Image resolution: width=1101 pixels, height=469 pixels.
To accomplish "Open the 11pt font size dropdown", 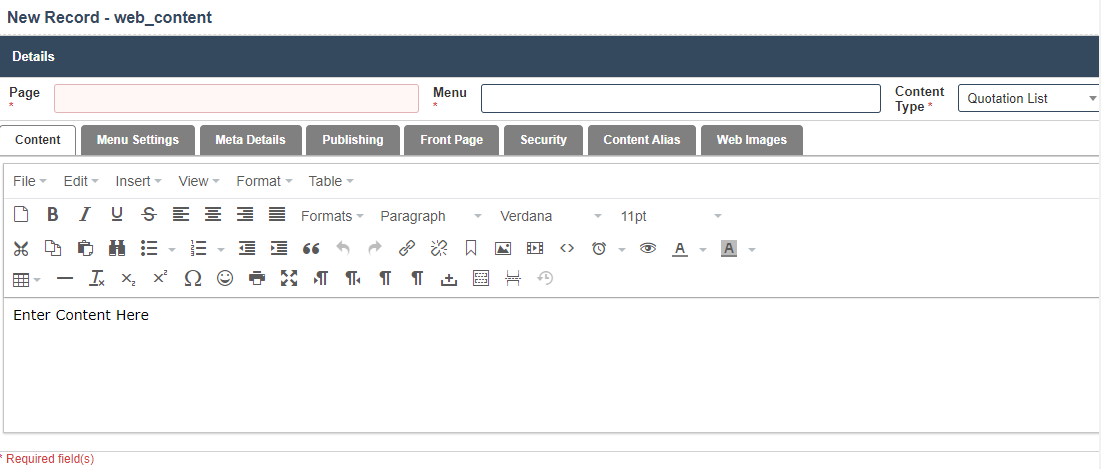I will point(670,216).
